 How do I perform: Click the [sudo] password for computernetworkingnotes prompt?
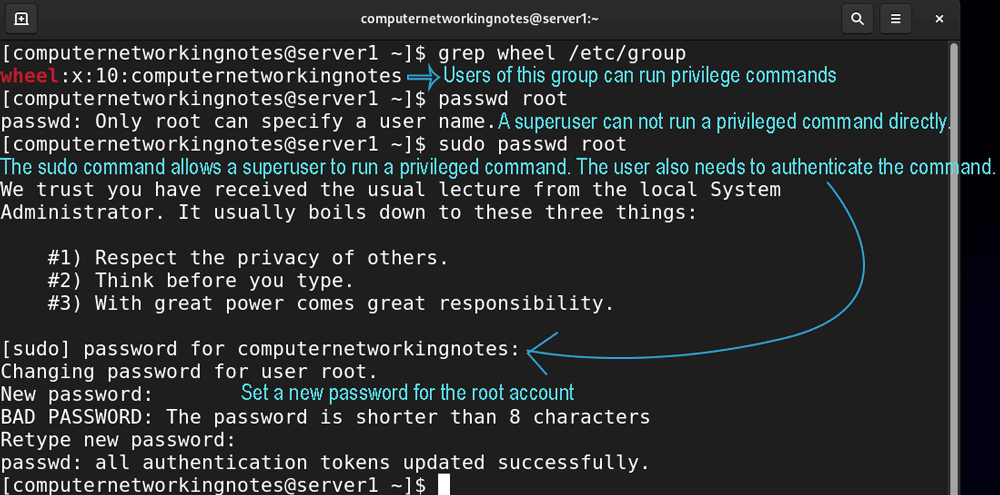click(261, 349)
